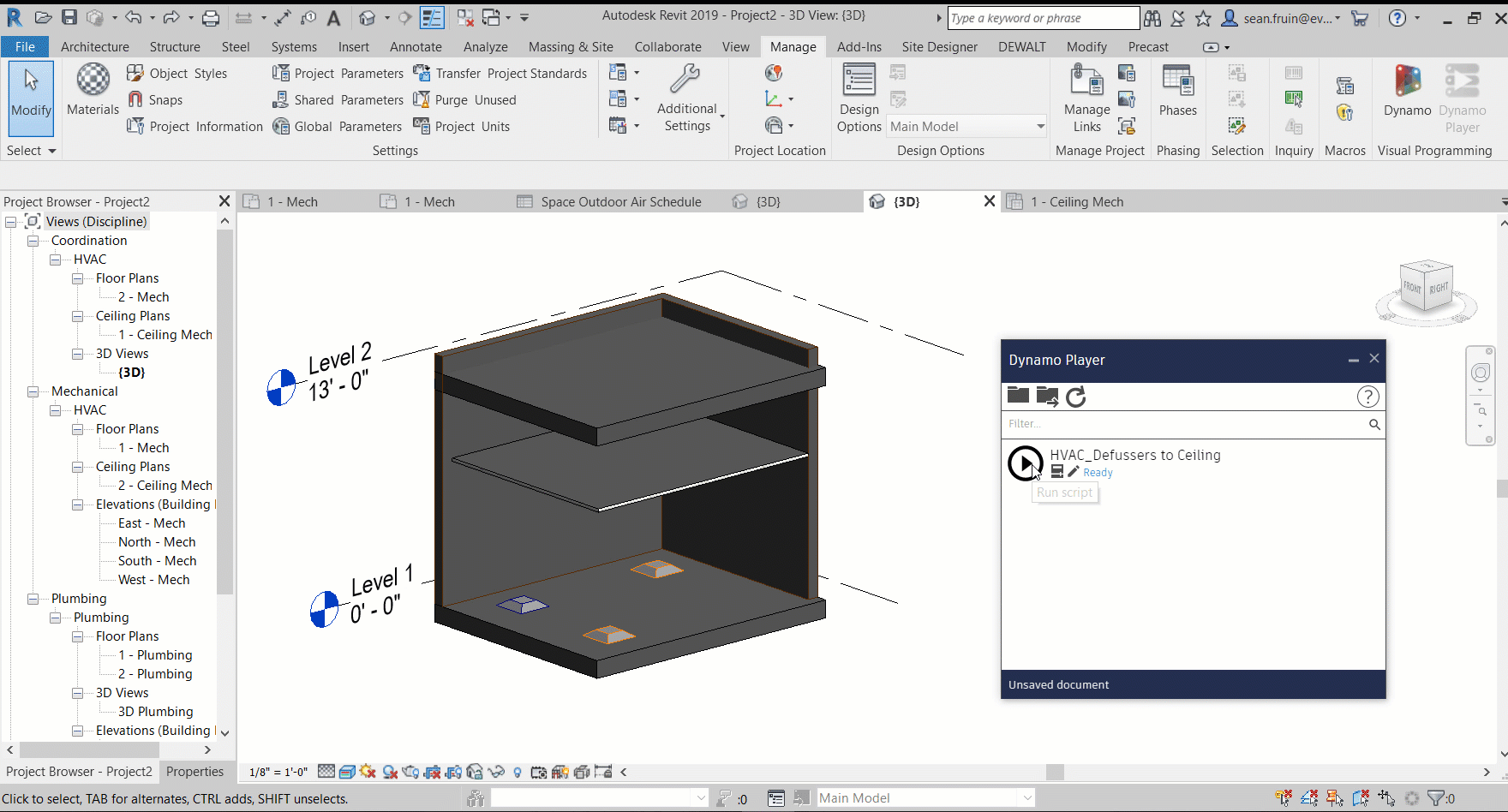Edit the HVAC_Defussers script inputs
Image resolution: width=1508 pixels, height=812 pixels.
(x=1057, y=471)
